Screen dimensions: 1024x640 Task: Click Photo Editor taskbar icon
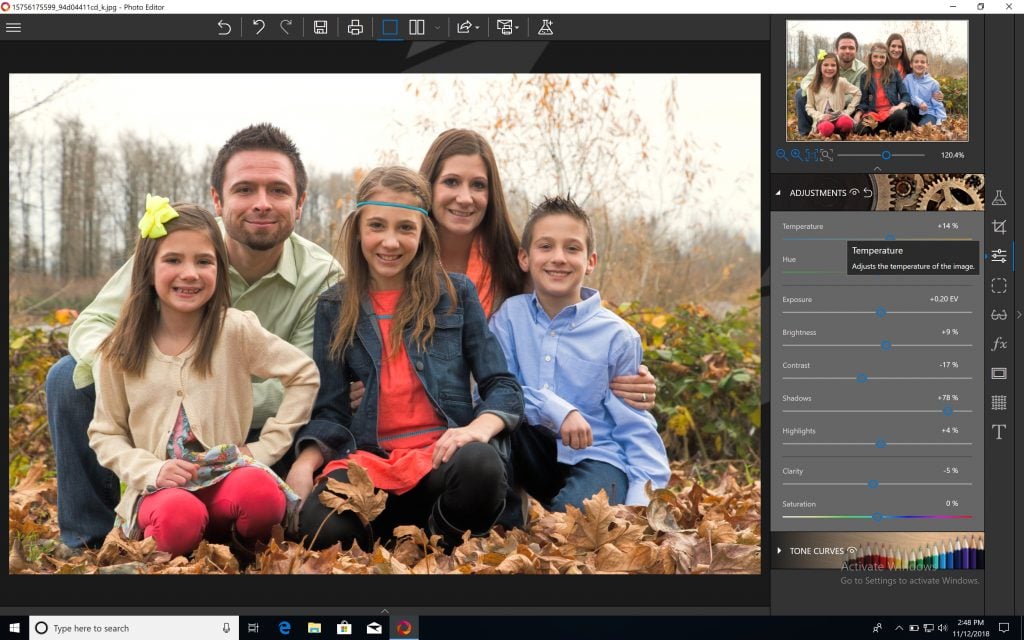[x=404, y=628]
